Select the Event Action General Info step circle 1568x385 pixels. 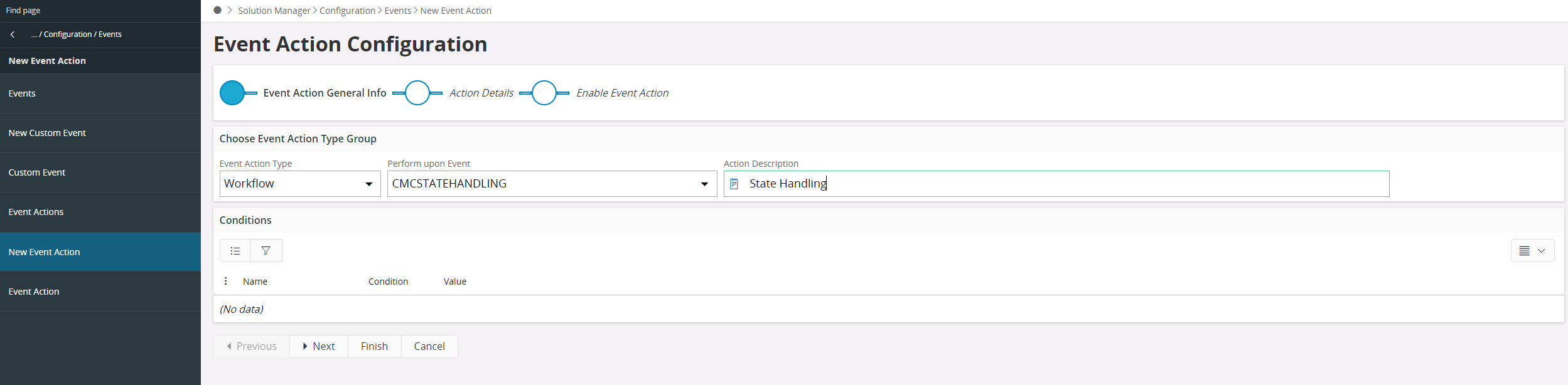click(x=232, y=93)
